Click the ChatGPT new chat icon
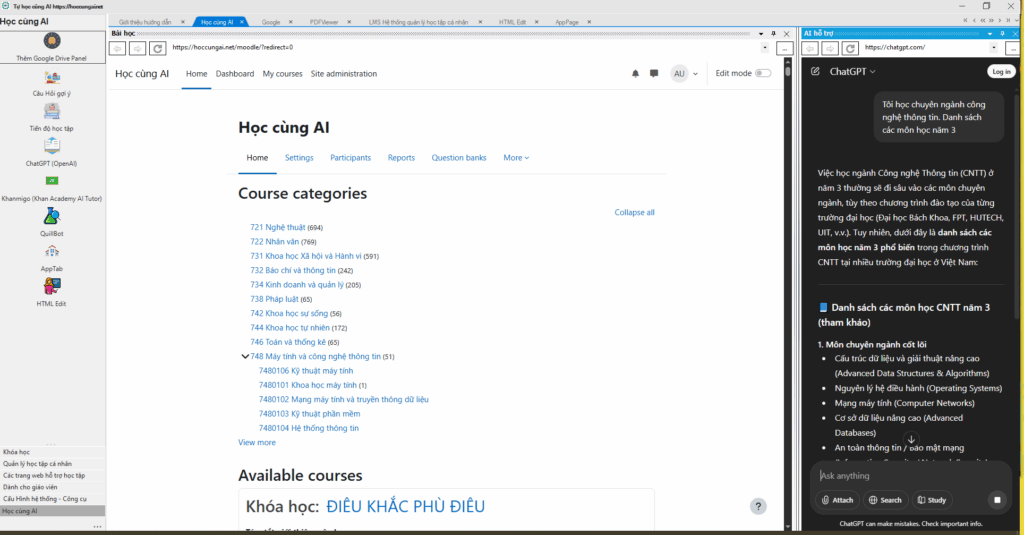This screenshot has width=1024, height=535. click(x=816, y=72)
